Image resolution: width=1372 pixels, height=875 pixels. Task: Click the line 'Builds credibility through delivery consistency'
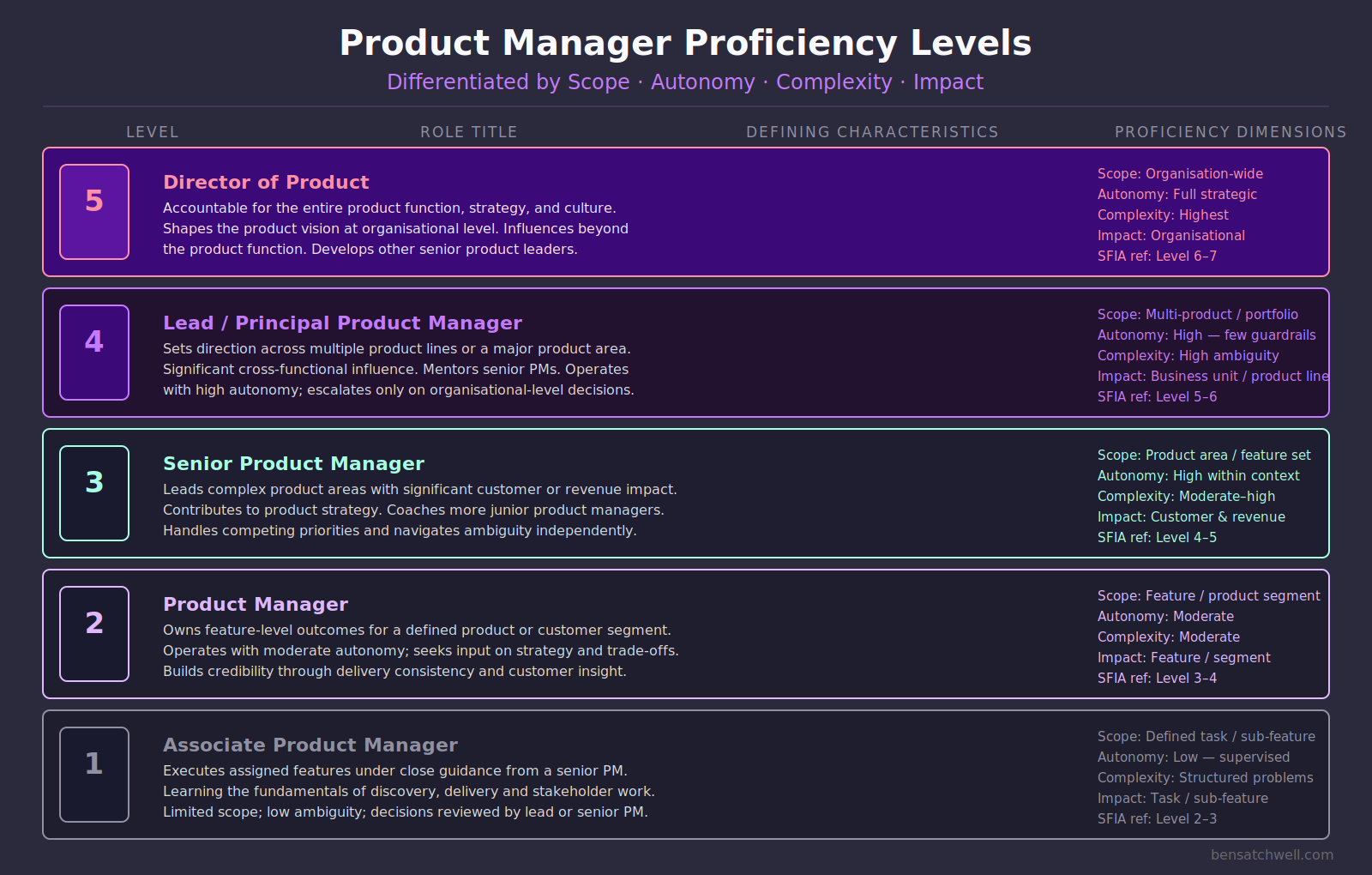coord(394,672)
